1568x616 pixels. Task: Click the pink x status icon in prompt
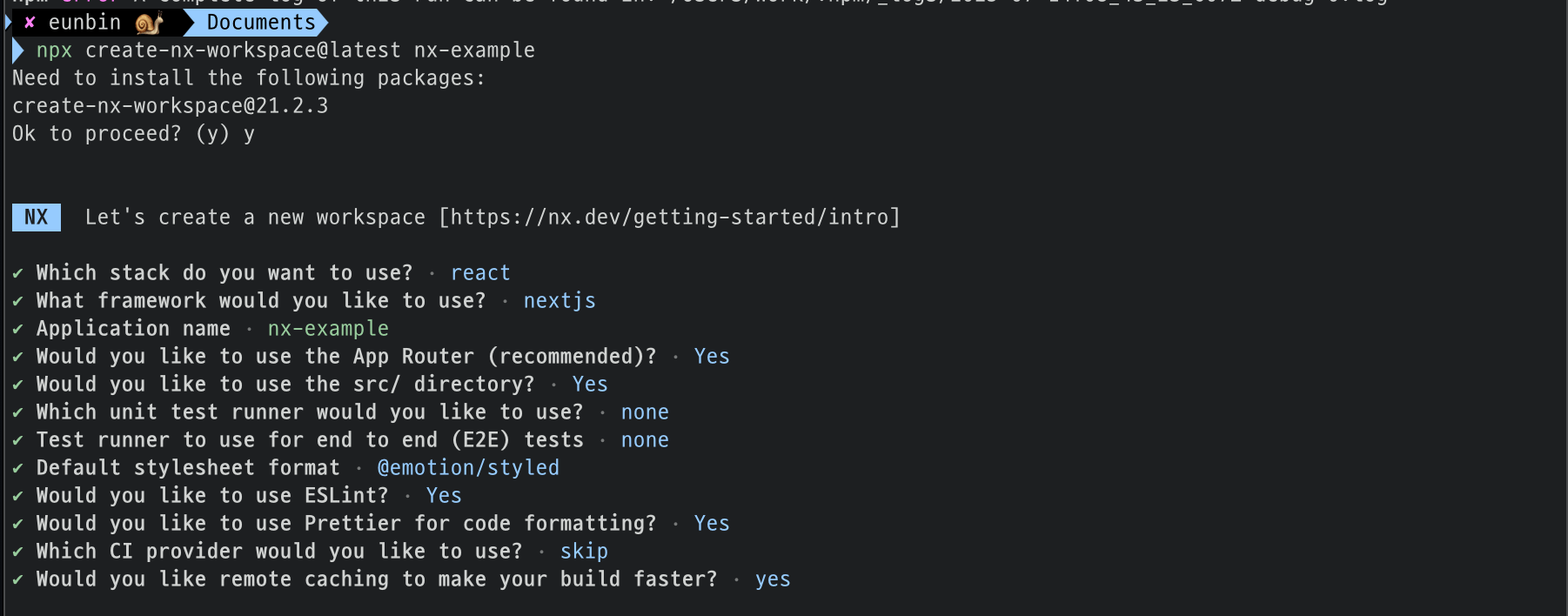coord(30,23)
